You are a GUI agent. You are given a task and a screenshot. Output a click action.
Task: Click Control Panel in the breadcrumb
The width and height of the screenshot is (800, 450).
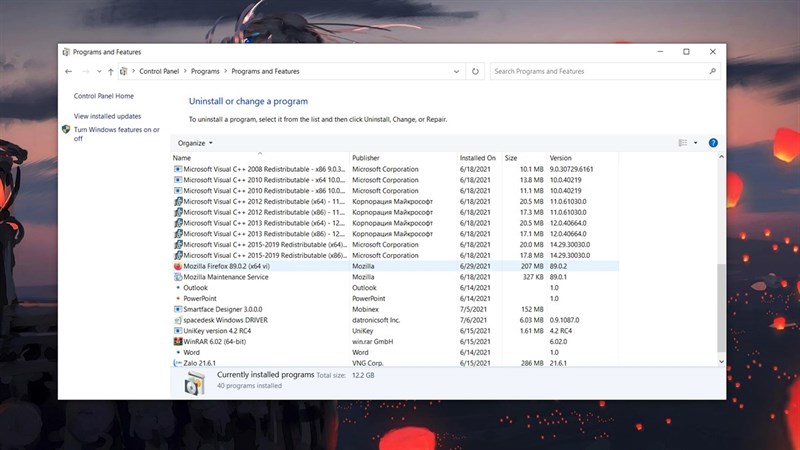click(159, 71)
